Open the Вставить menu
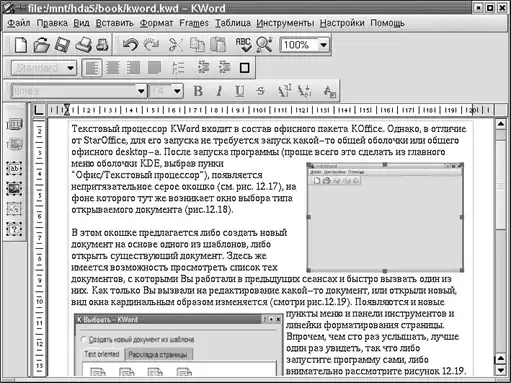Screen dimensions: 511x383 [x=115, y=23]
